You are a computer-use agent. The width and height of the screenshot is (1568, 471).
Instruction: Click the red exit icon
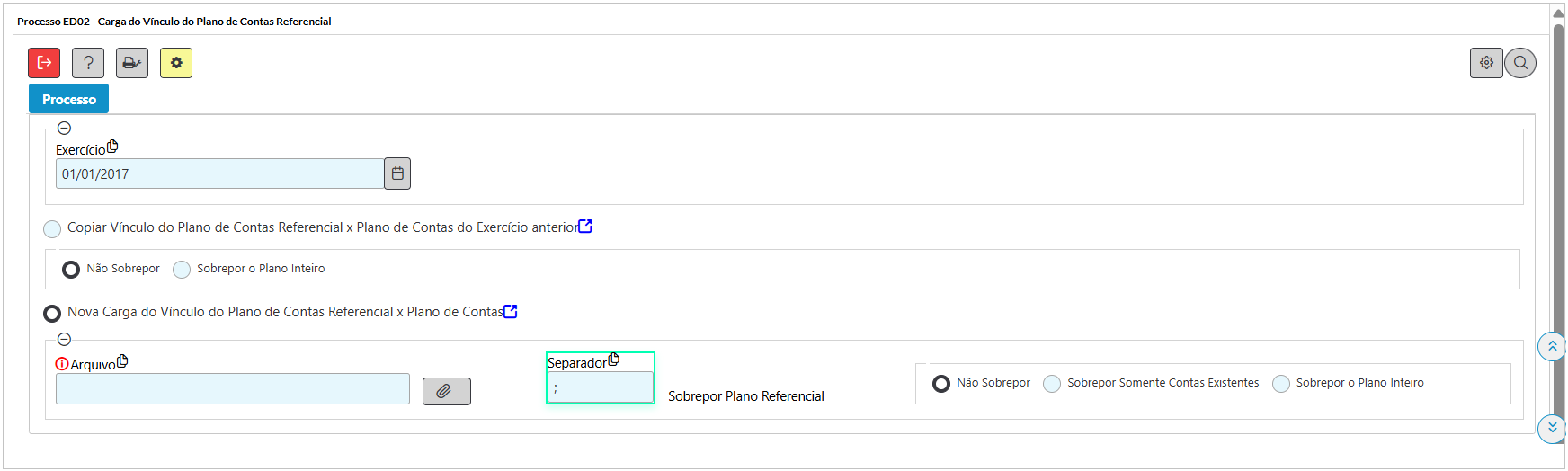click(44, 63)
